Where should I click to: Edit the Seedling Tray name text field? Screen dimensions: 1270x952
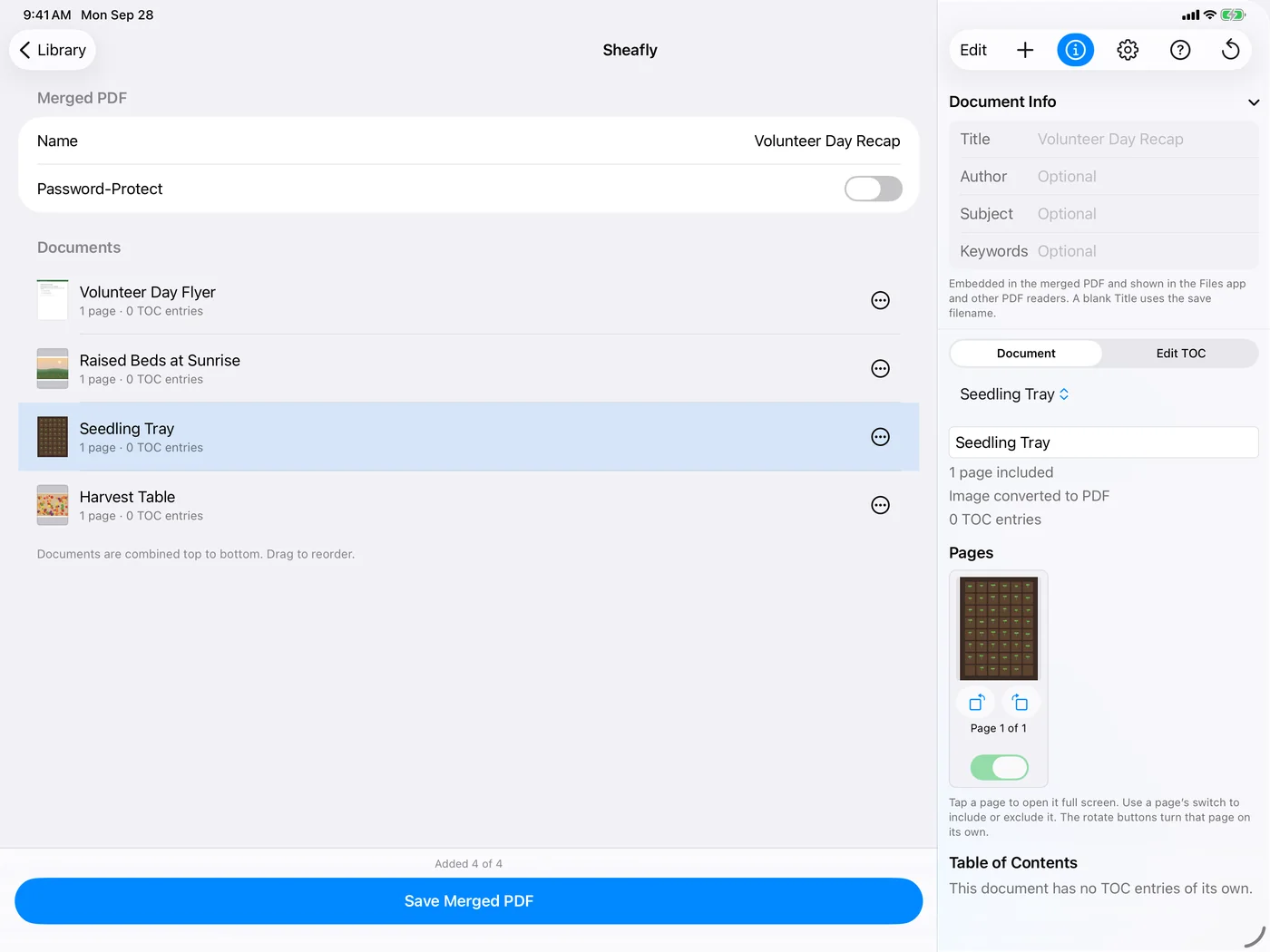coord(1104,442)
